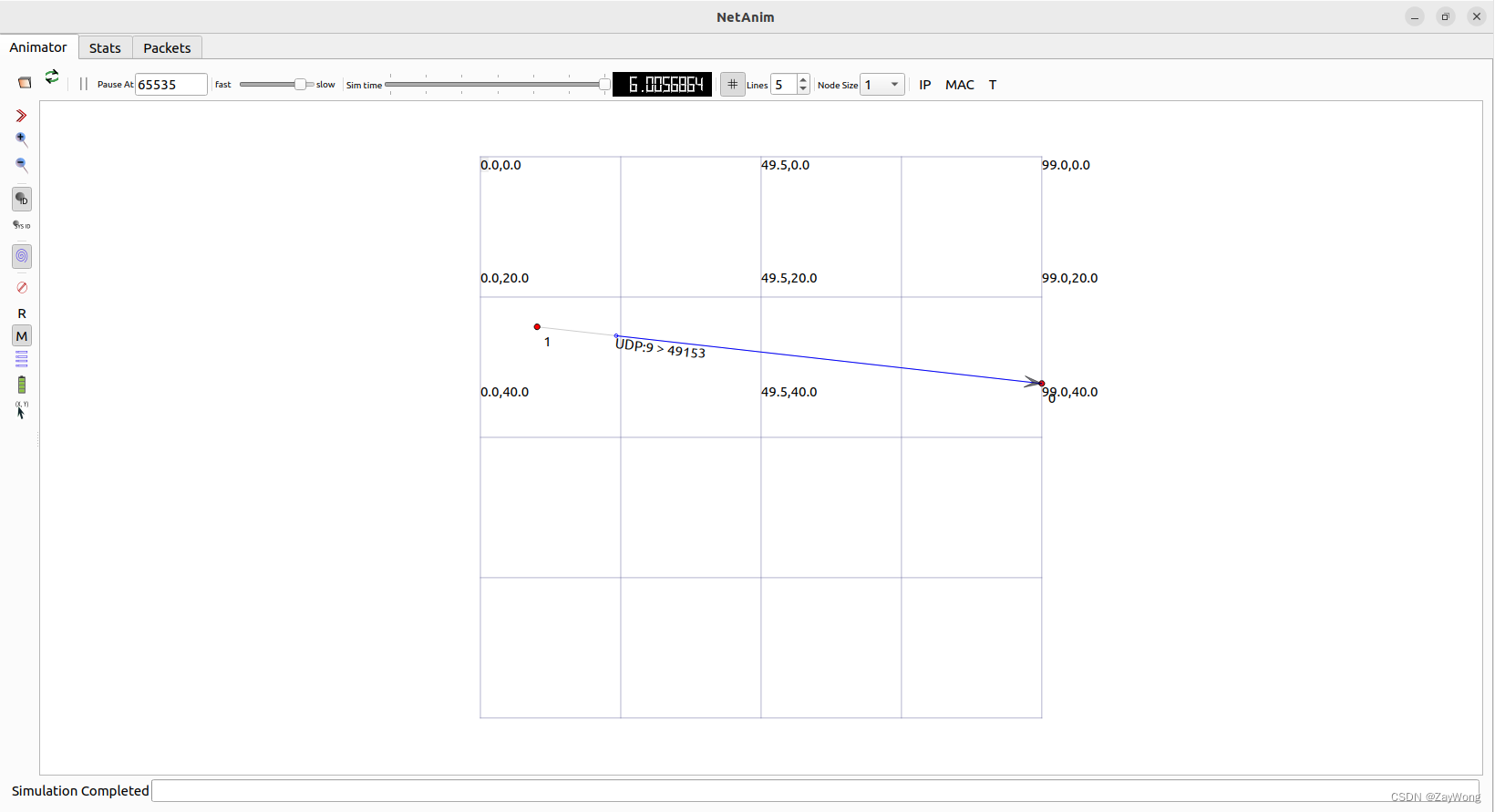Adjust the fast-slow speed slider
The height and width of the screenshot is (812, 1495).
(x=277, y=84)
